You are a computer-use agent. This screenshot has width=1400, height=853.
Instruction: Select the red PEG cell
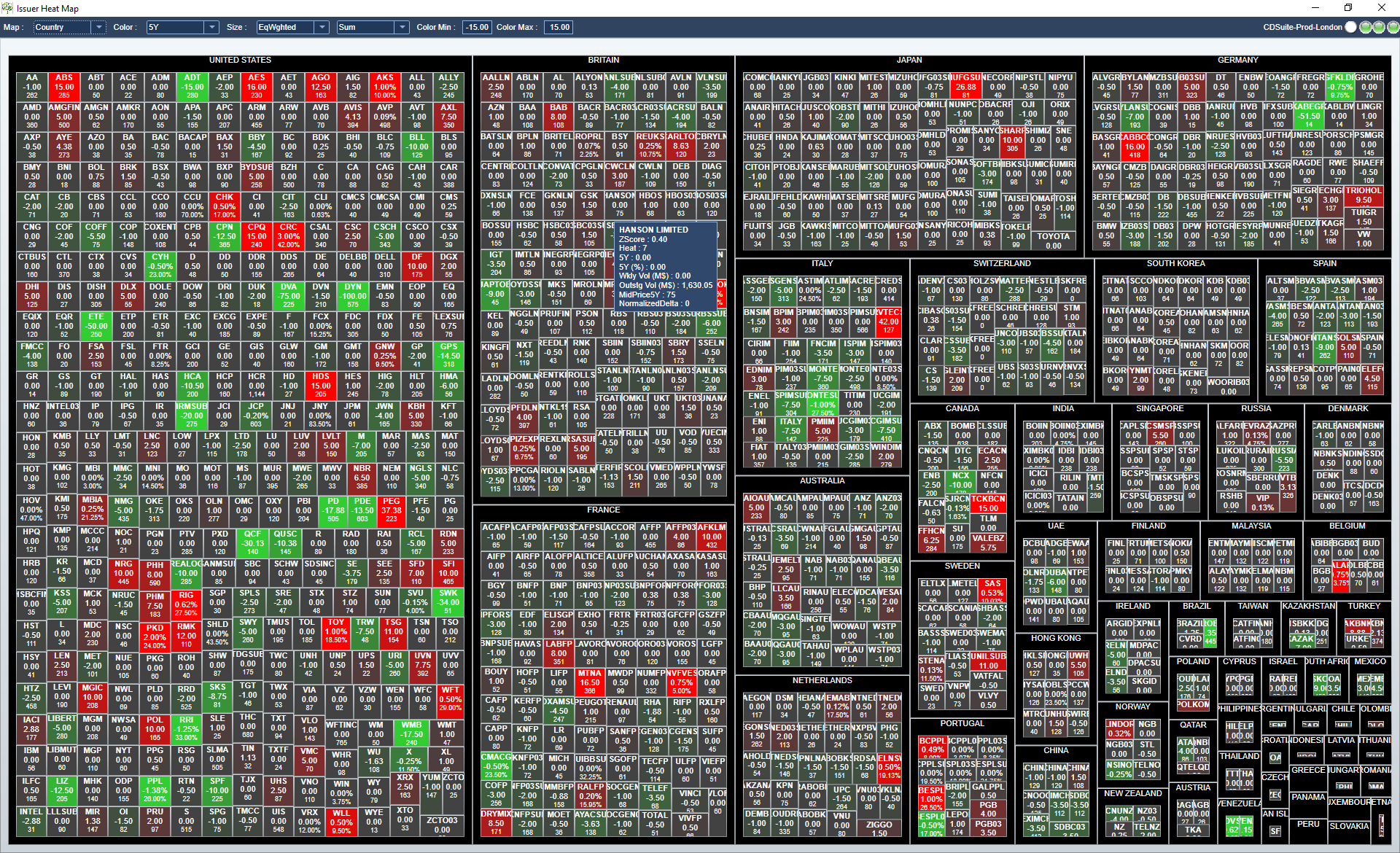[392, 510]
